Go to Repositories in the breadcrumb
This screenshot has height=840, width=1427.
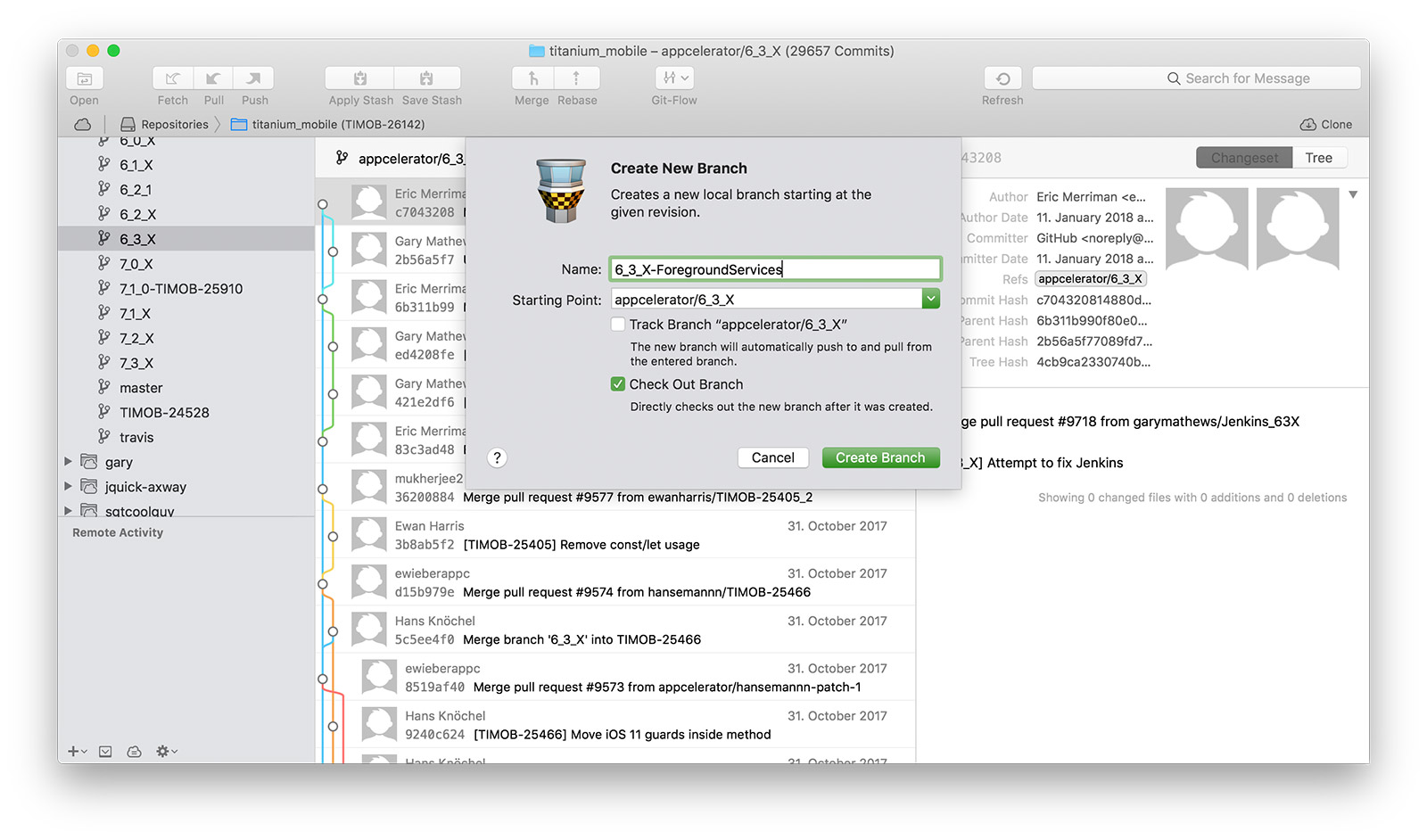coord(165,124)
